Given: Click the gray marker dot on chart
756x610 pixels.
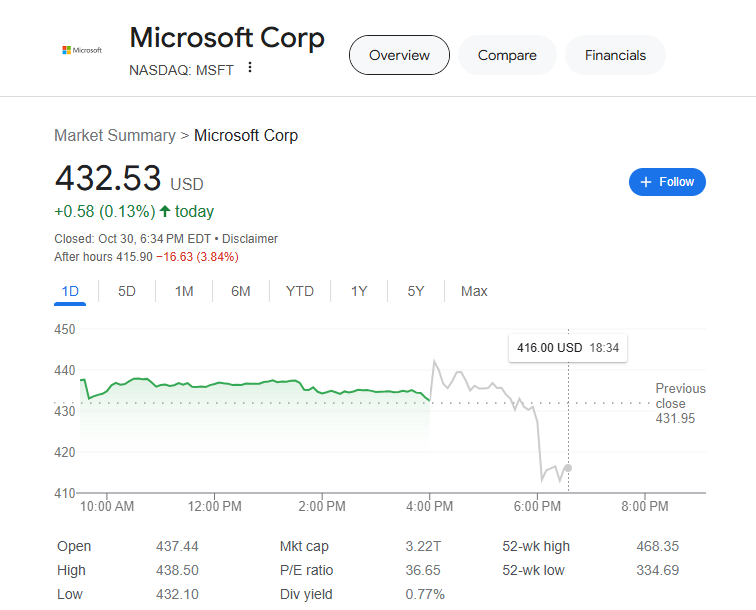Looking at the screenshot, I should tap(568, 468).
